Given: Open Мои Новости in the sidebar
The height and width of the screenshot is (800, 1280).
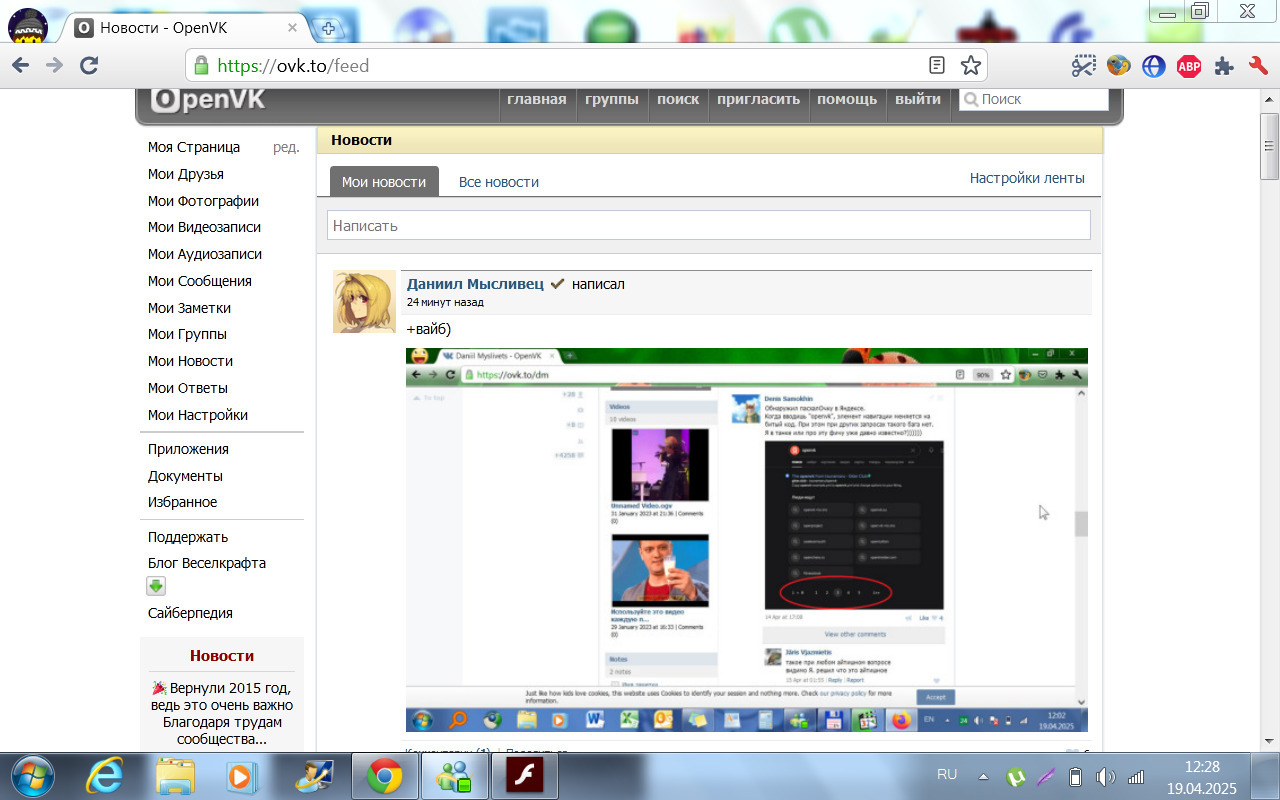Looking at the screenshot, I should [x=190, y=361].
